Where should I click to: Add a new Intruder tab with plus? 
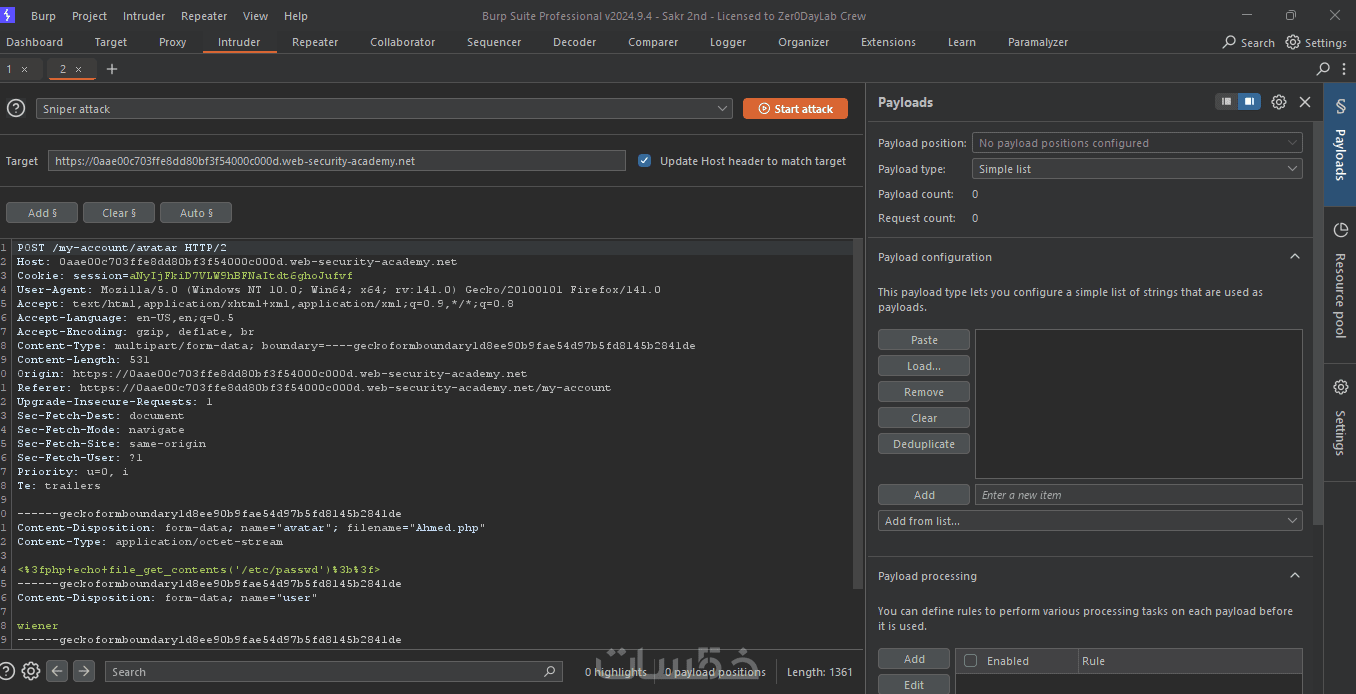click(x=112, y=69)
